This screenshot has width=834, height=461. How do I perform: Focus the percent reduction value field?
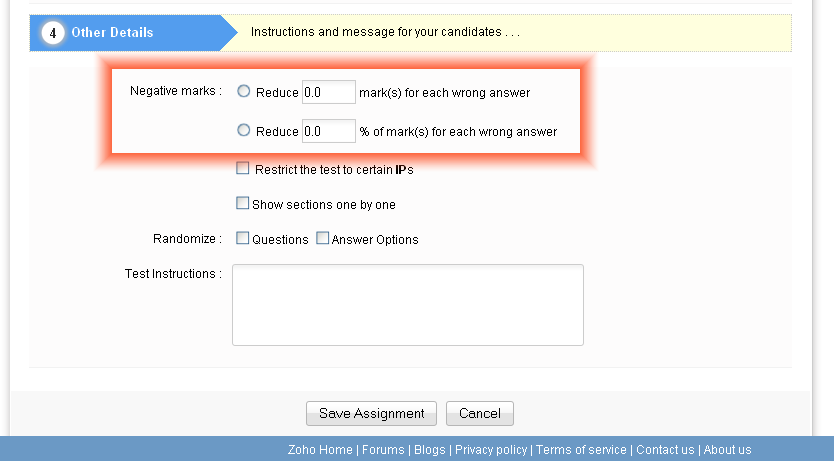click(x=329, y=131)
